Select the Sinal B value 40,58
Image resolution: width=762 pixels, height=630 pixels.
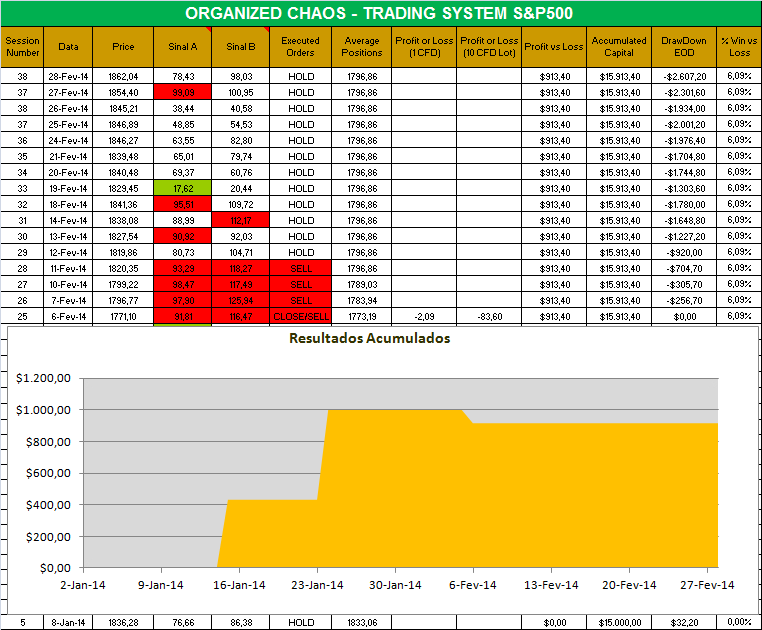(241, 108)
